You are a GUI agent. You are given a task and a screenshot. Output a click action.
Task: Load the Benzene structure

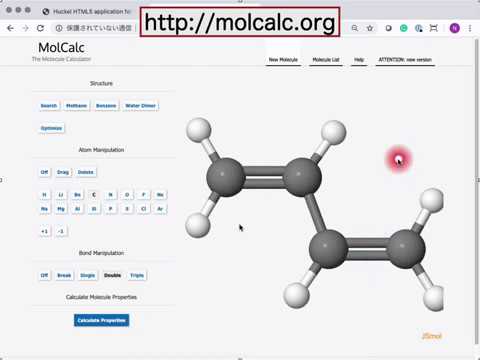(x=106, y=106)
